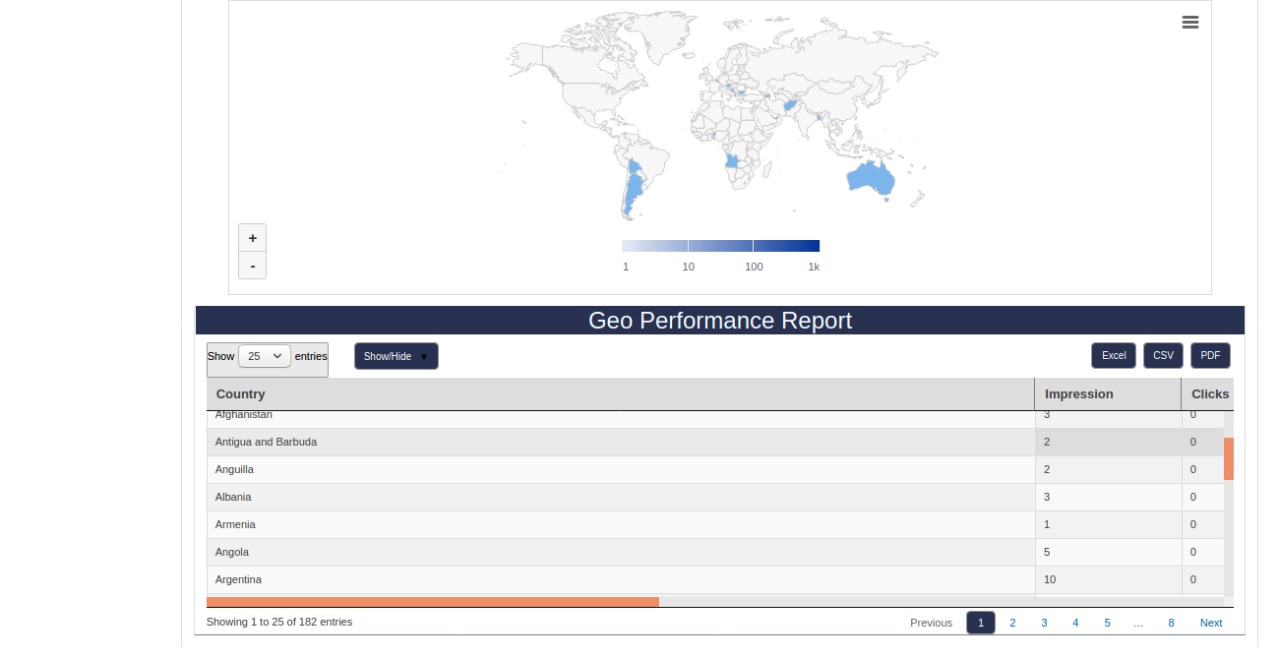Go to page 2 of results

pos(1012,623)
